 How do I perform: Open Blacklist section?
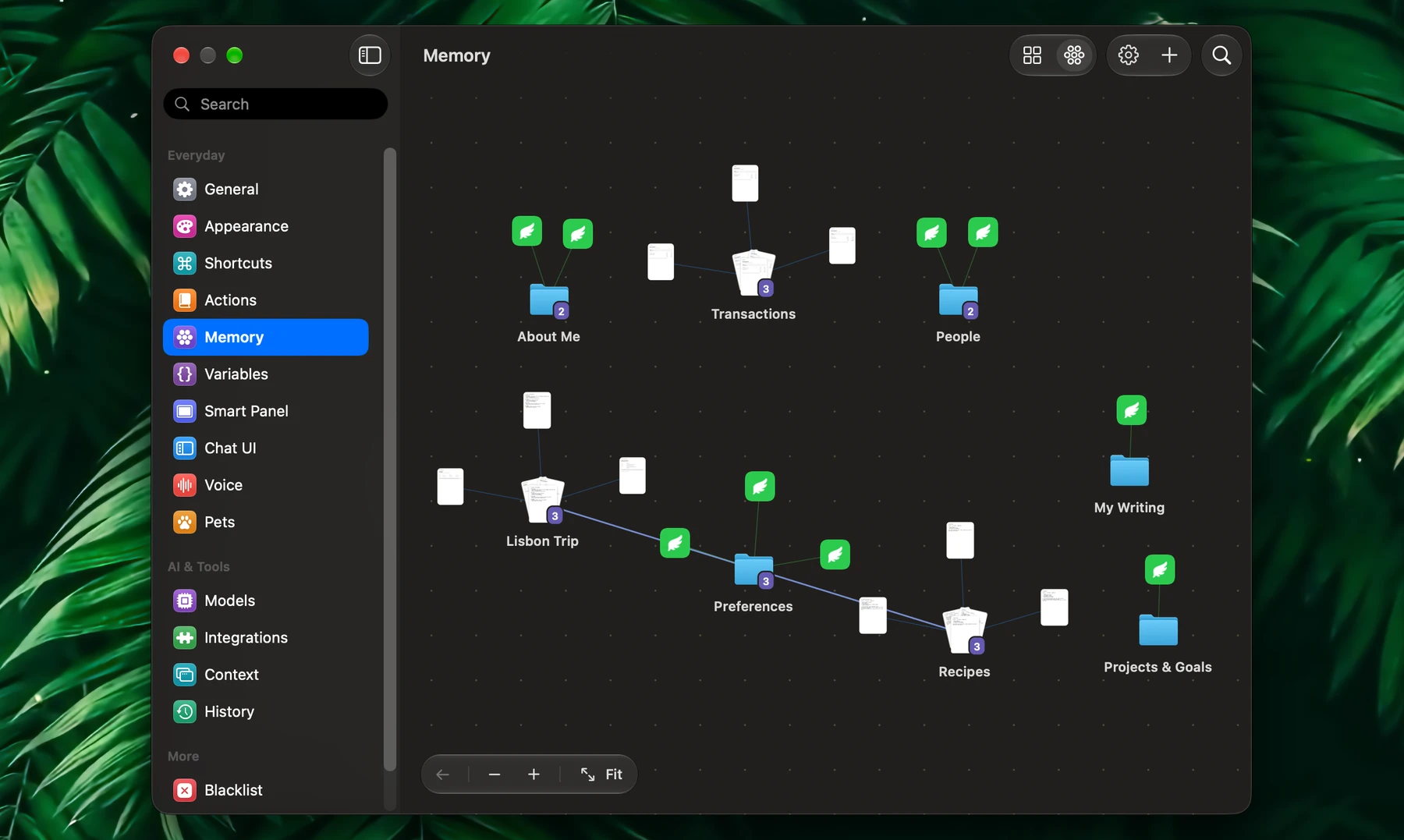(266, 790)
